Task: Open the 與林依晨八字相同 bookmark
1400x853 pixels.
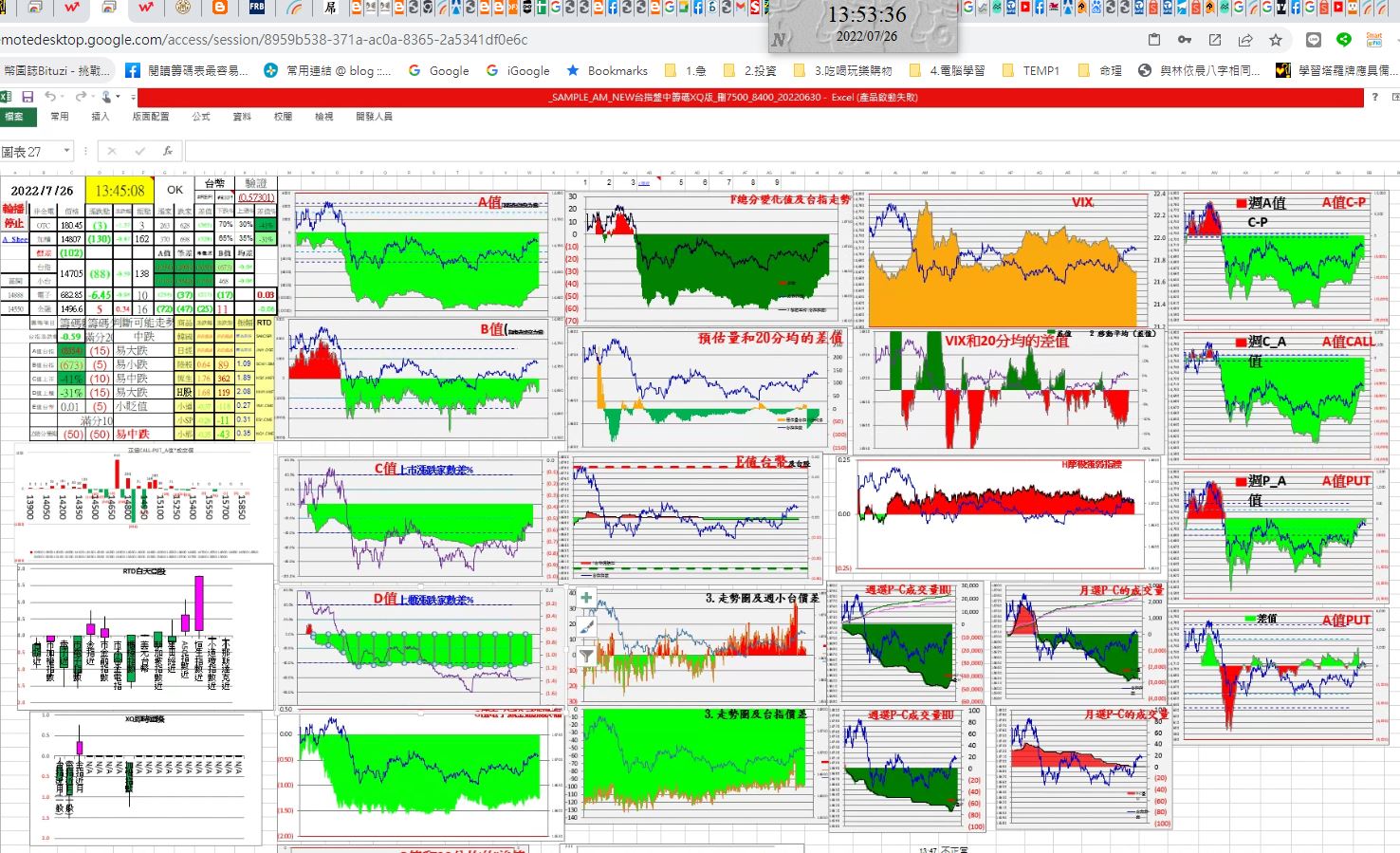Action: click(x=1200, y=70)
